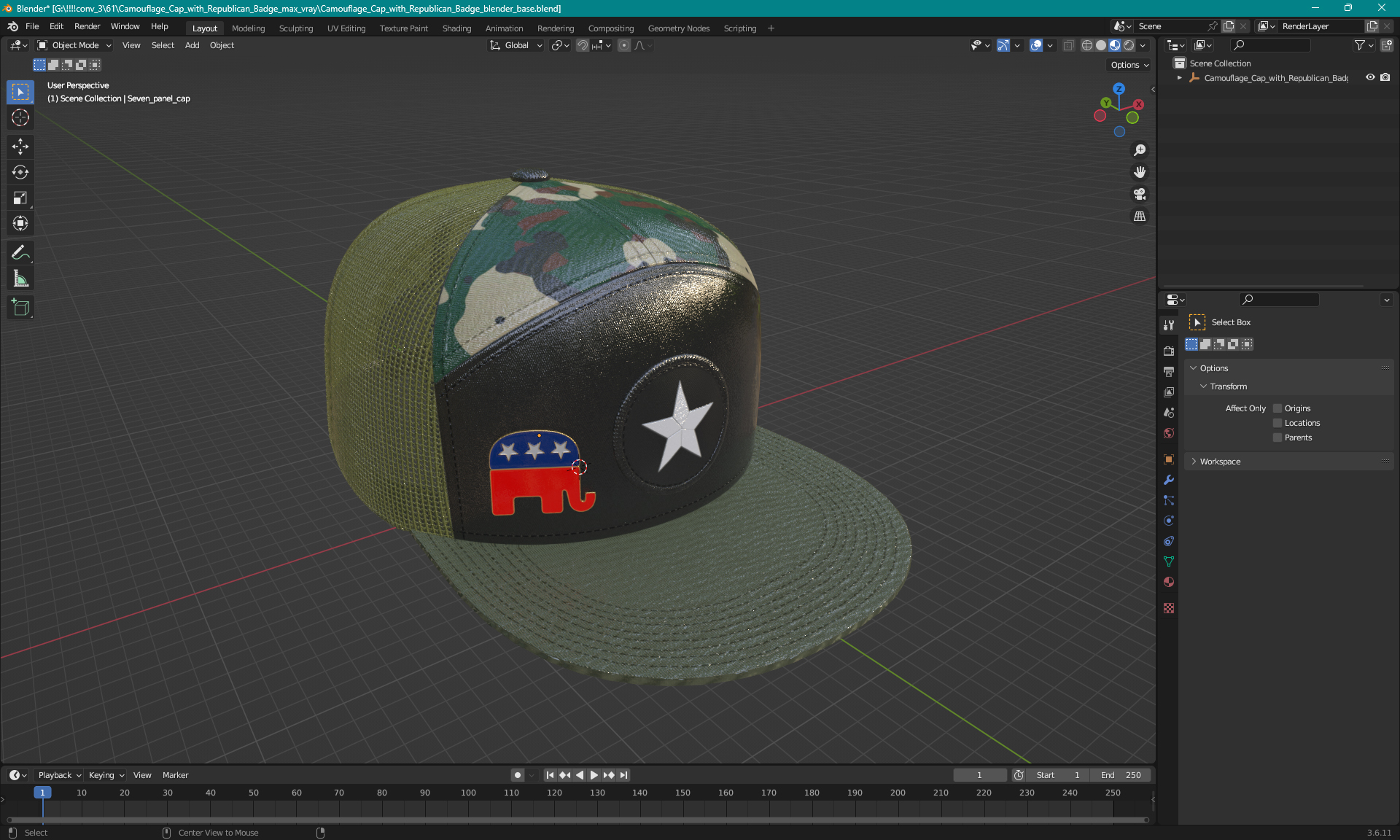Open the Object Data properties tab
1400x840 pixels.
[1169, 561]
